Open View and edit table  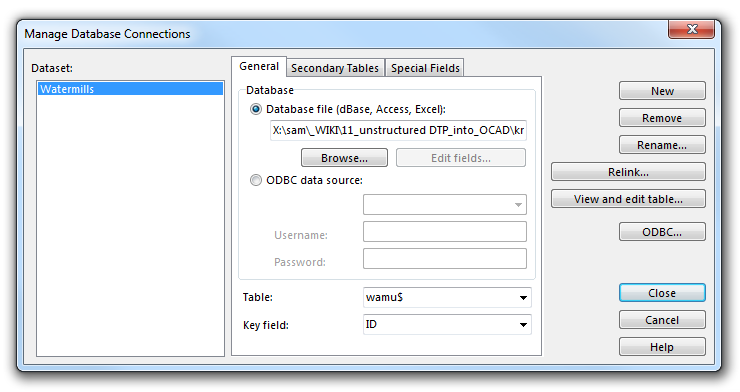628,199
